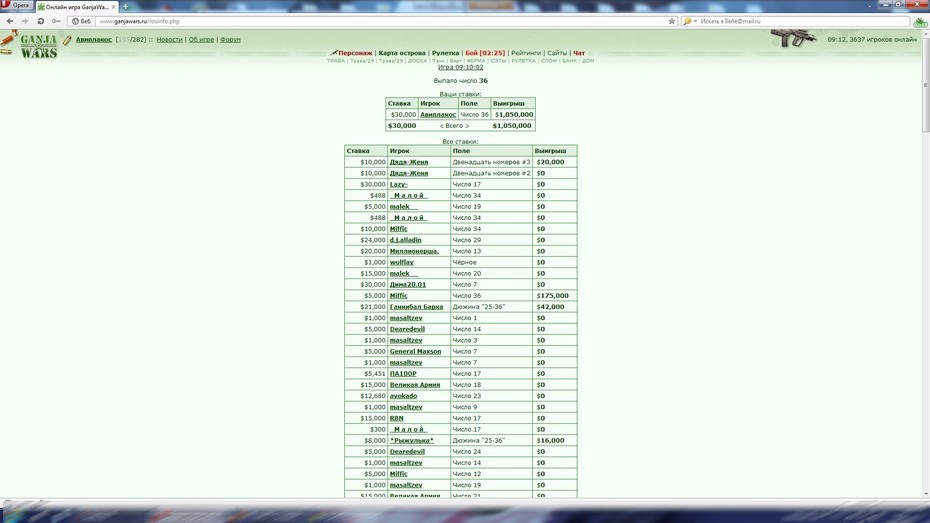The image size is (930, 523).
Task: Open the Об игре link
Action: [201, 40]
